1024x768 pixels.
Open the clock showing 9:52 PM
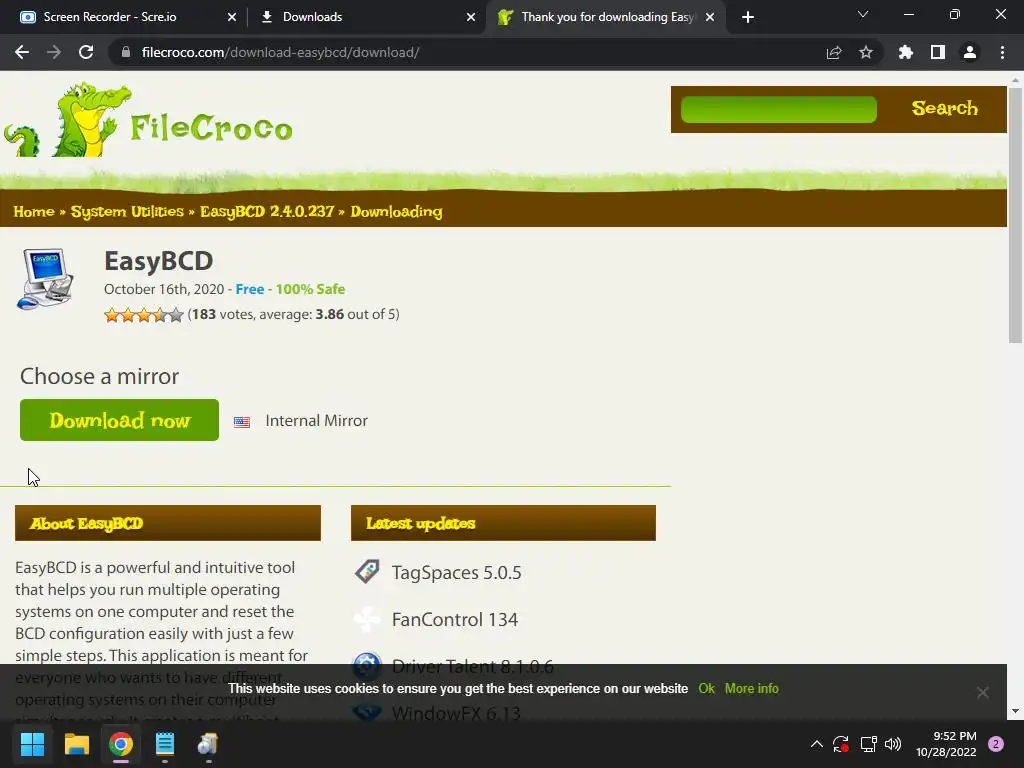946,744
